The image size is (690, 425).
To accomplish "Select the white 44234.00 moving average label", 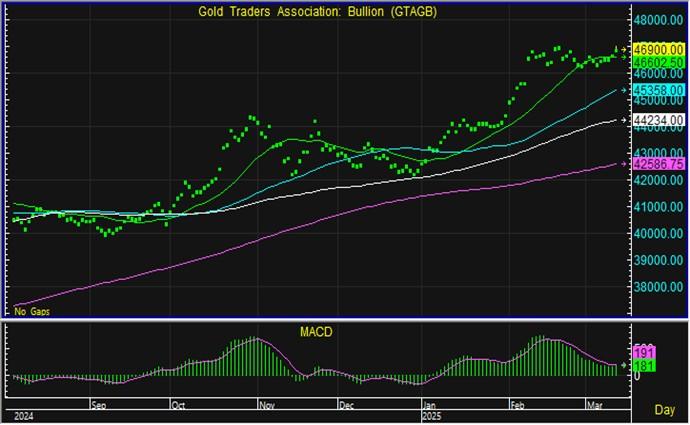I will (x=659, y=120).
